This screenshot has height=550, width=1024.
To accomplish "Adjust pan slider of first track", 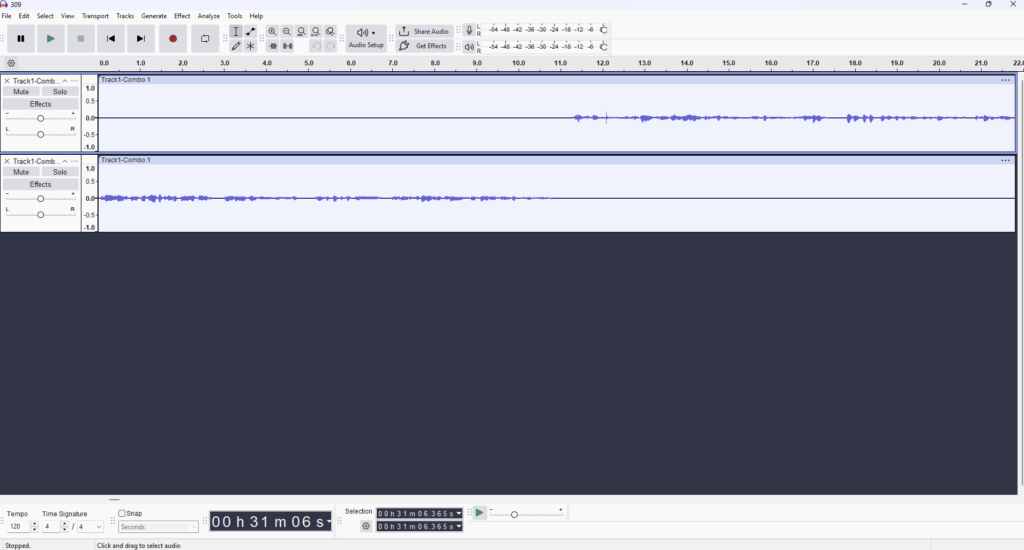I will [x=40, y=134].
